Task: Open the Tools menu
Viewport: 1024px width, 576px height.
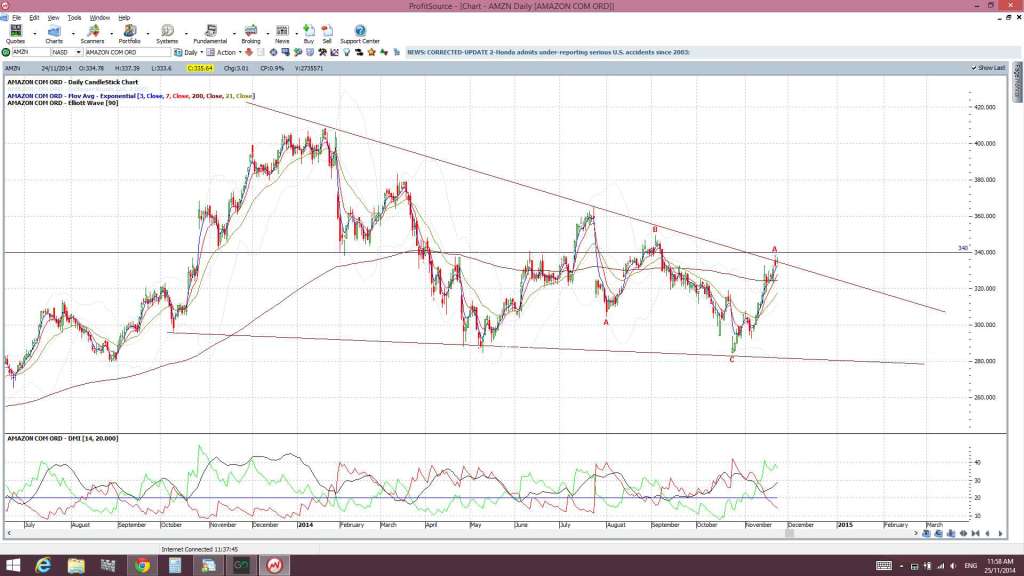Action: pos(74,18)
